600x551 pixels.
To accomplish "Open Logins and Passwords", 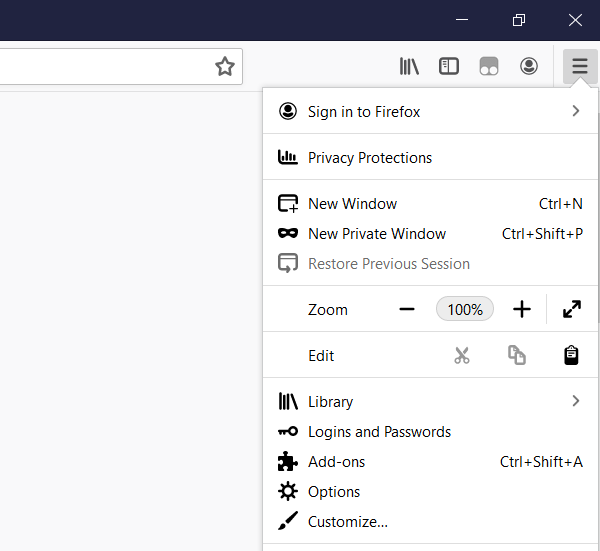I will (x=430, y=432).
